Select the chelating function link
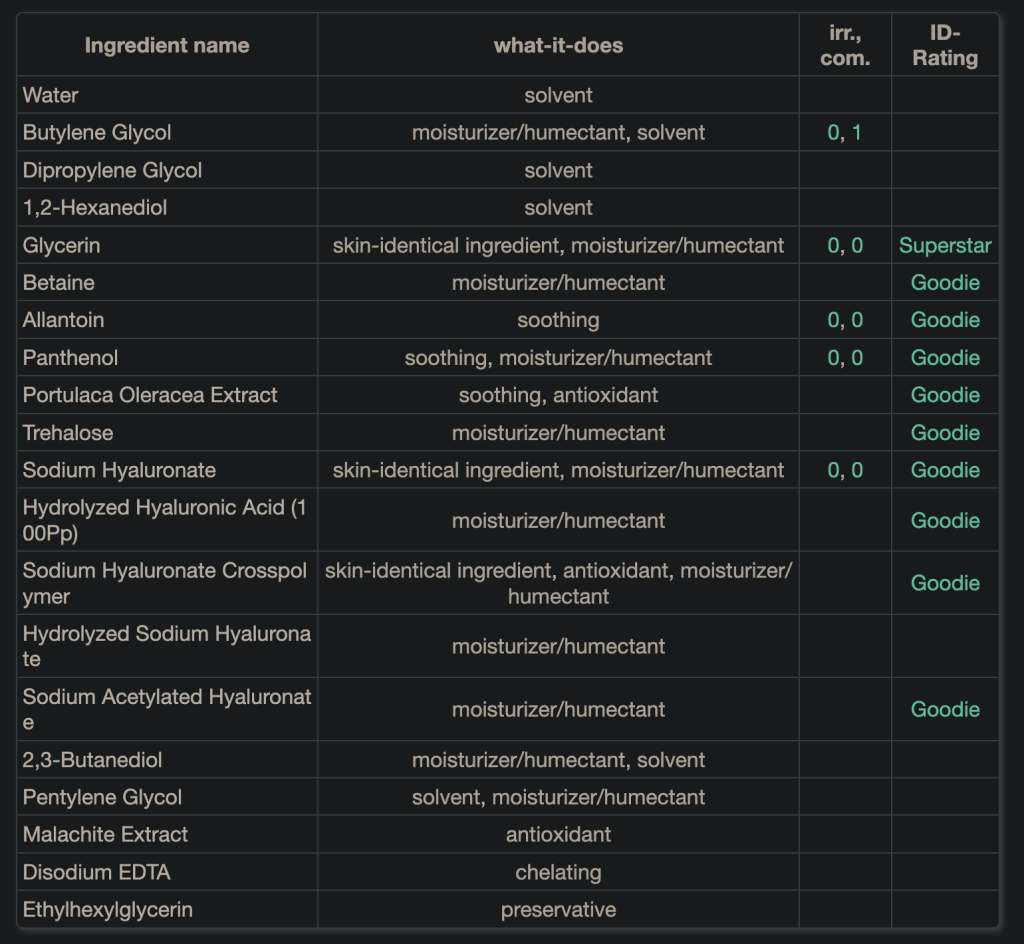This screenshot has width=1024, height=944. point(558,872)
